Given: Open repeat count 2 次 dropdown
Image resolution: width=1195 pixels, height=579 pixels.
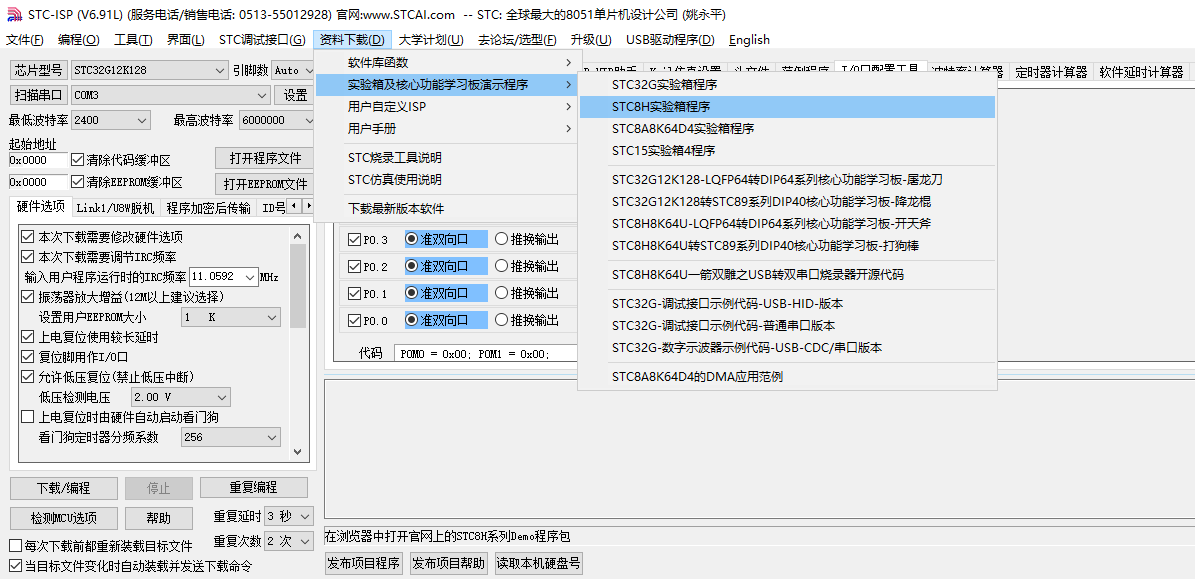Looking at the screenshot, I should (289, 542).
